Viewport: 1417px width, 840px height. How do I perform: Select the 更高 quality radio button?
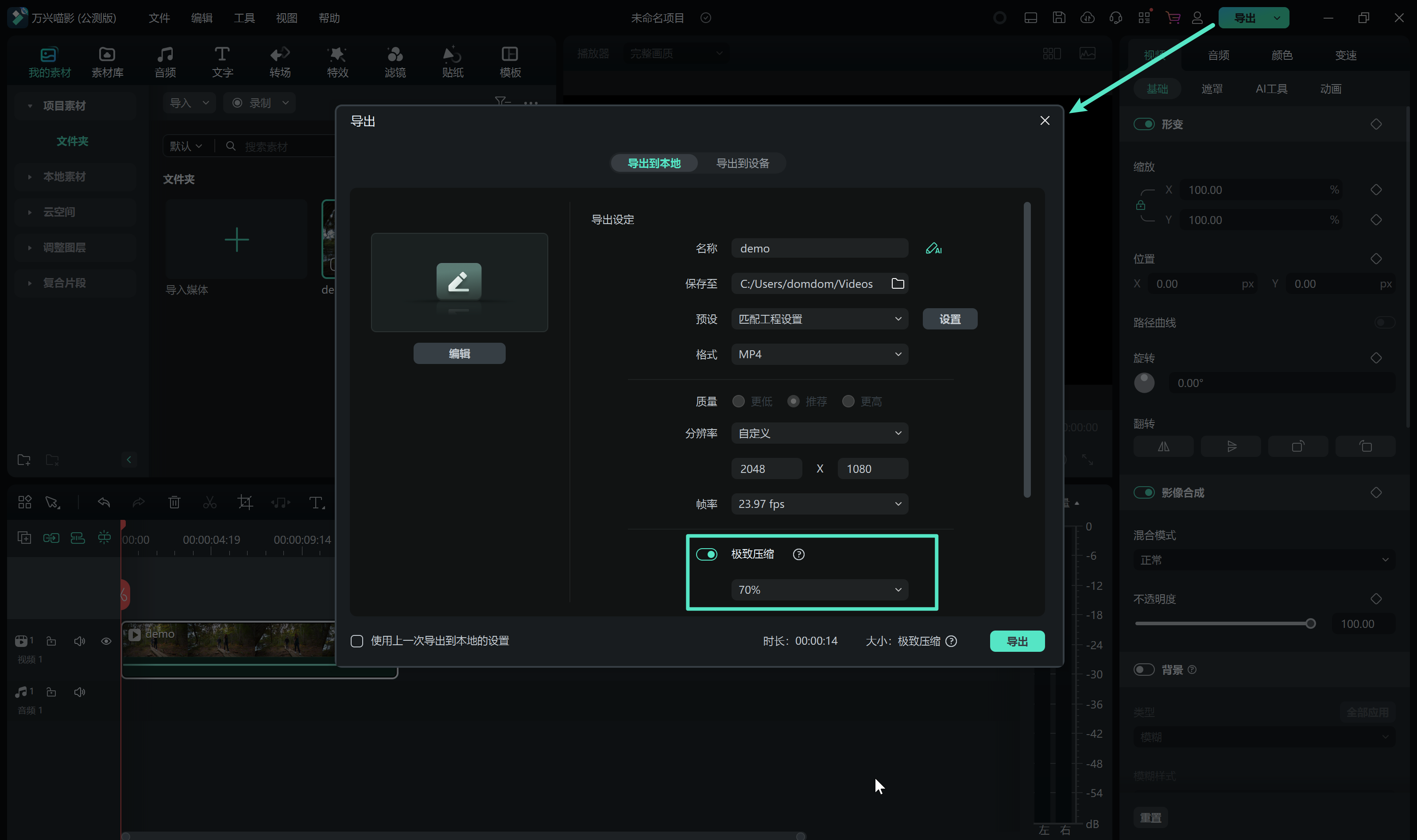(x=848, y=401)
